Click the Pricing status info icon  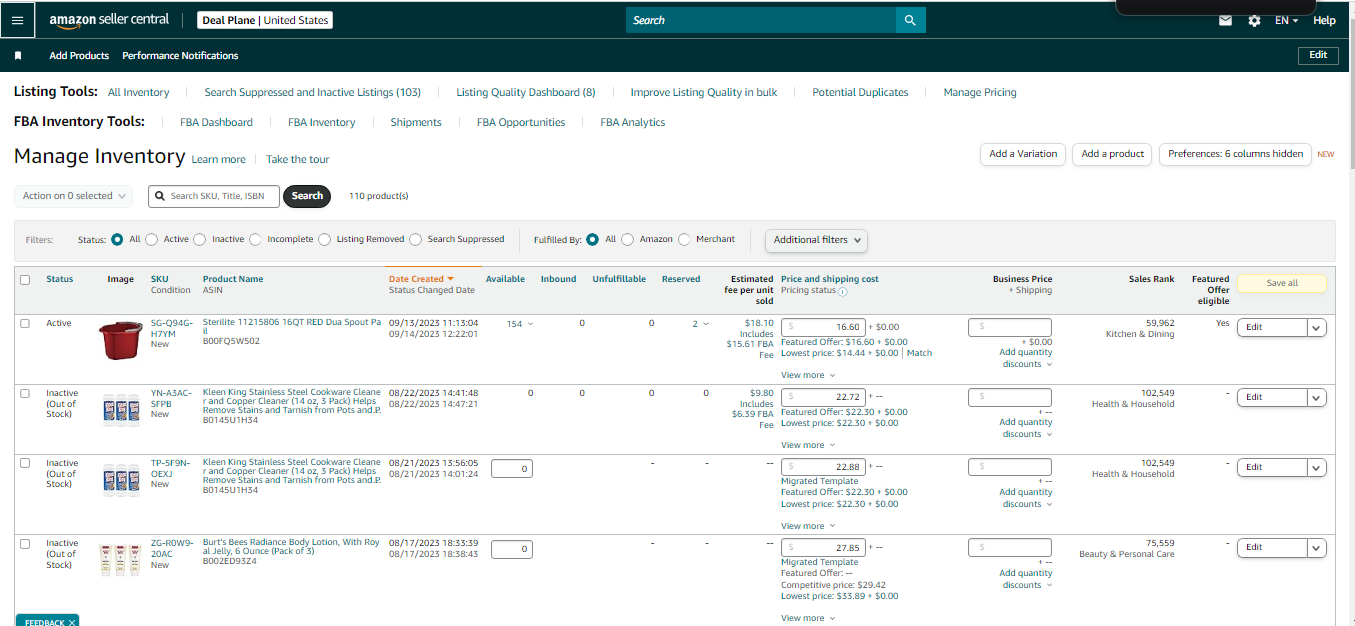pos(842,292)
